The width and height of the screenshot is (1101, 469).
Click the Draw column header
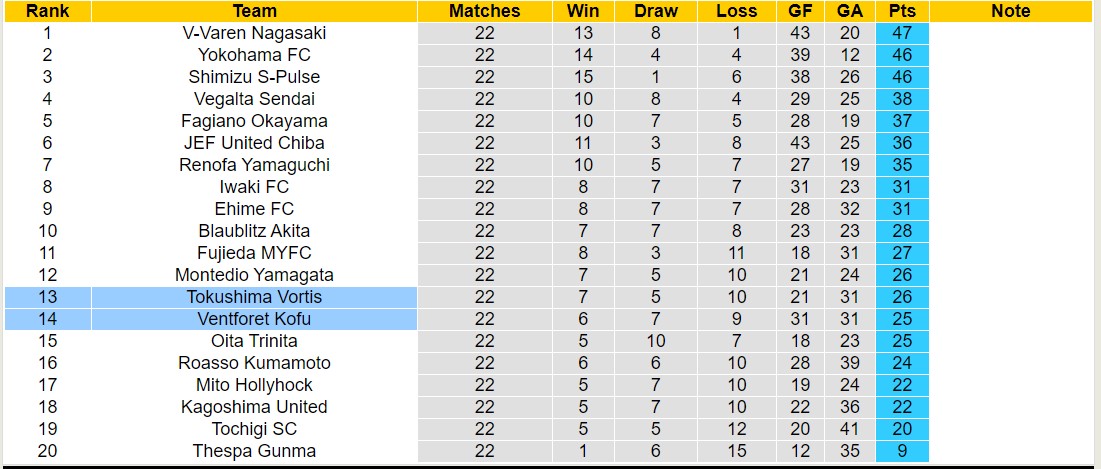click(x=655, y=11)
